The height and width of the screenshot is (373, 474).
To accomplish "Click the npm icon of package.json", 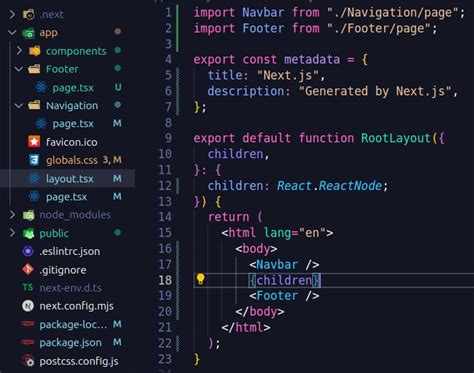I will 28,342.
